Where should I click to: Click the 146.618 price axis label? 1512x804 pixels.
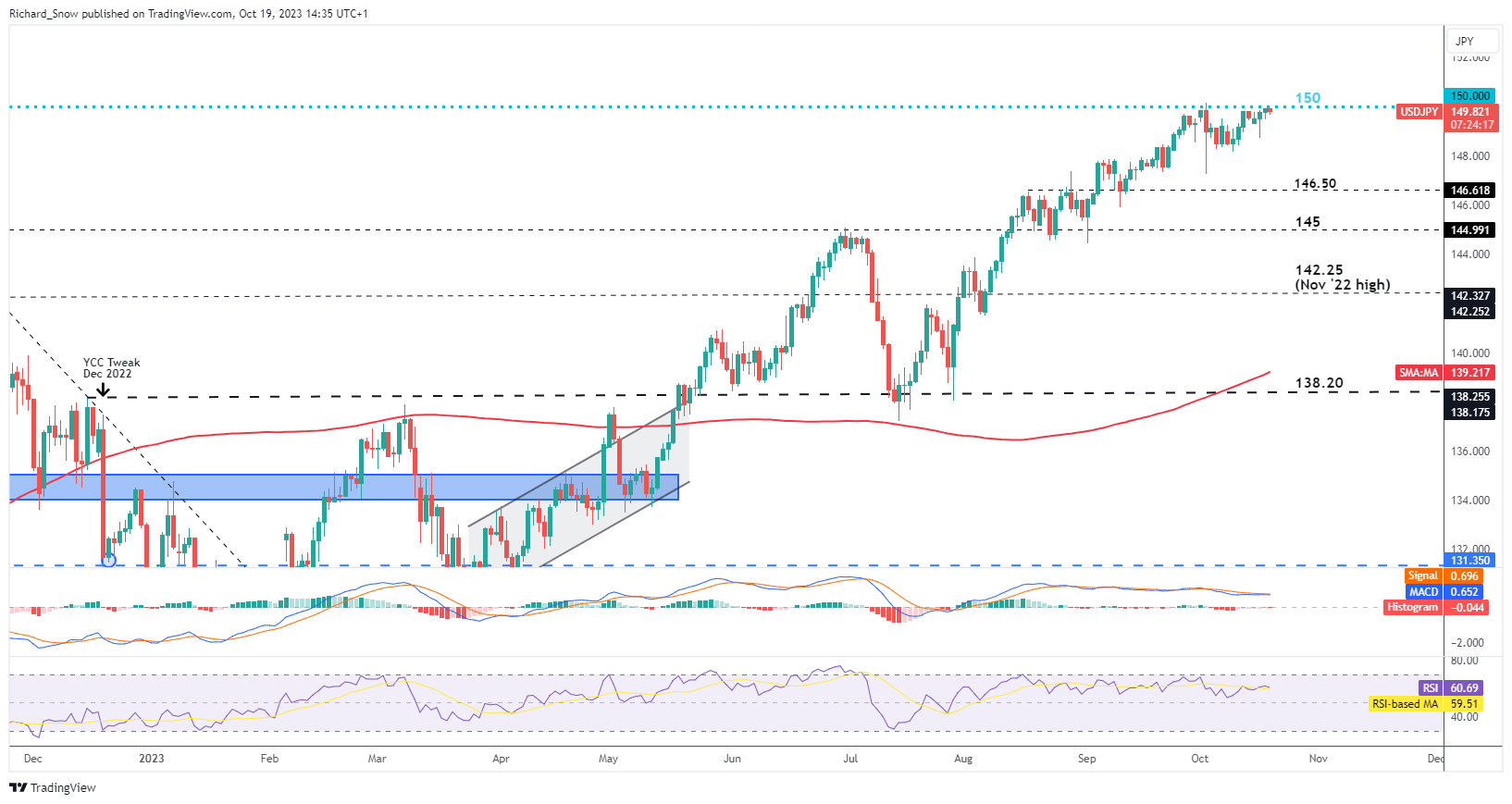click(1469, 191)
